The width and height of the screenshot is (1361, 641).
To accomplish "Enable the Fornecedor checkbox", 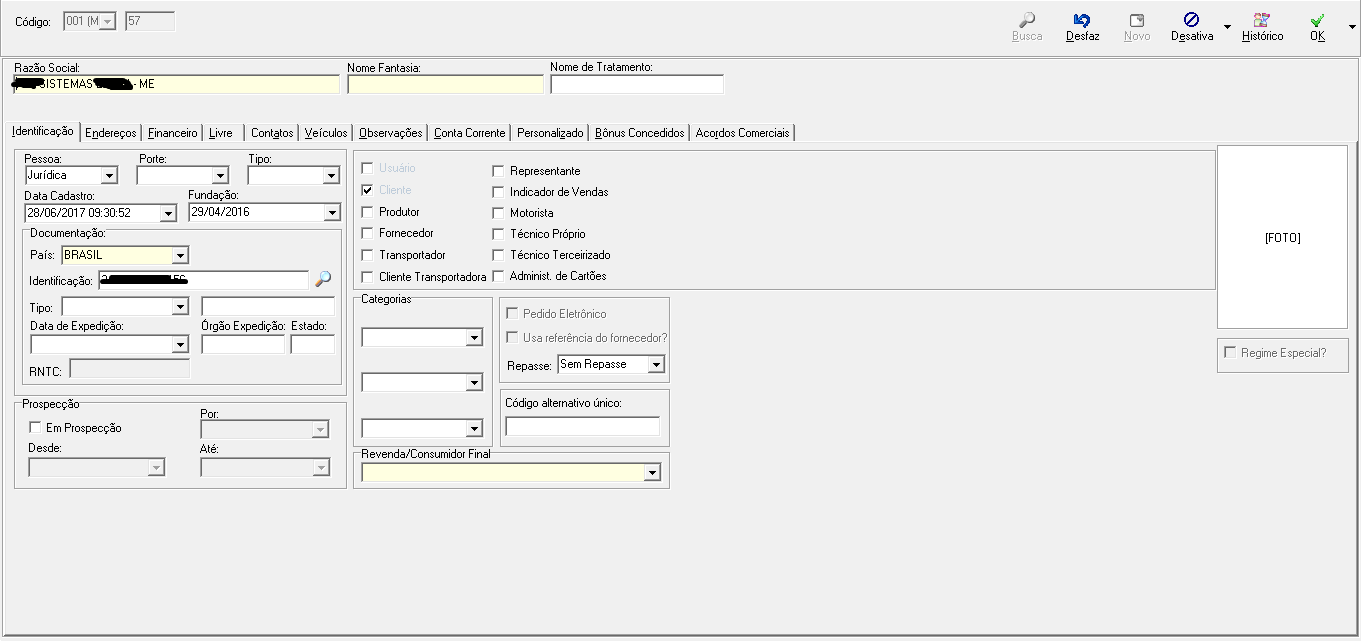I will point(369,233).
